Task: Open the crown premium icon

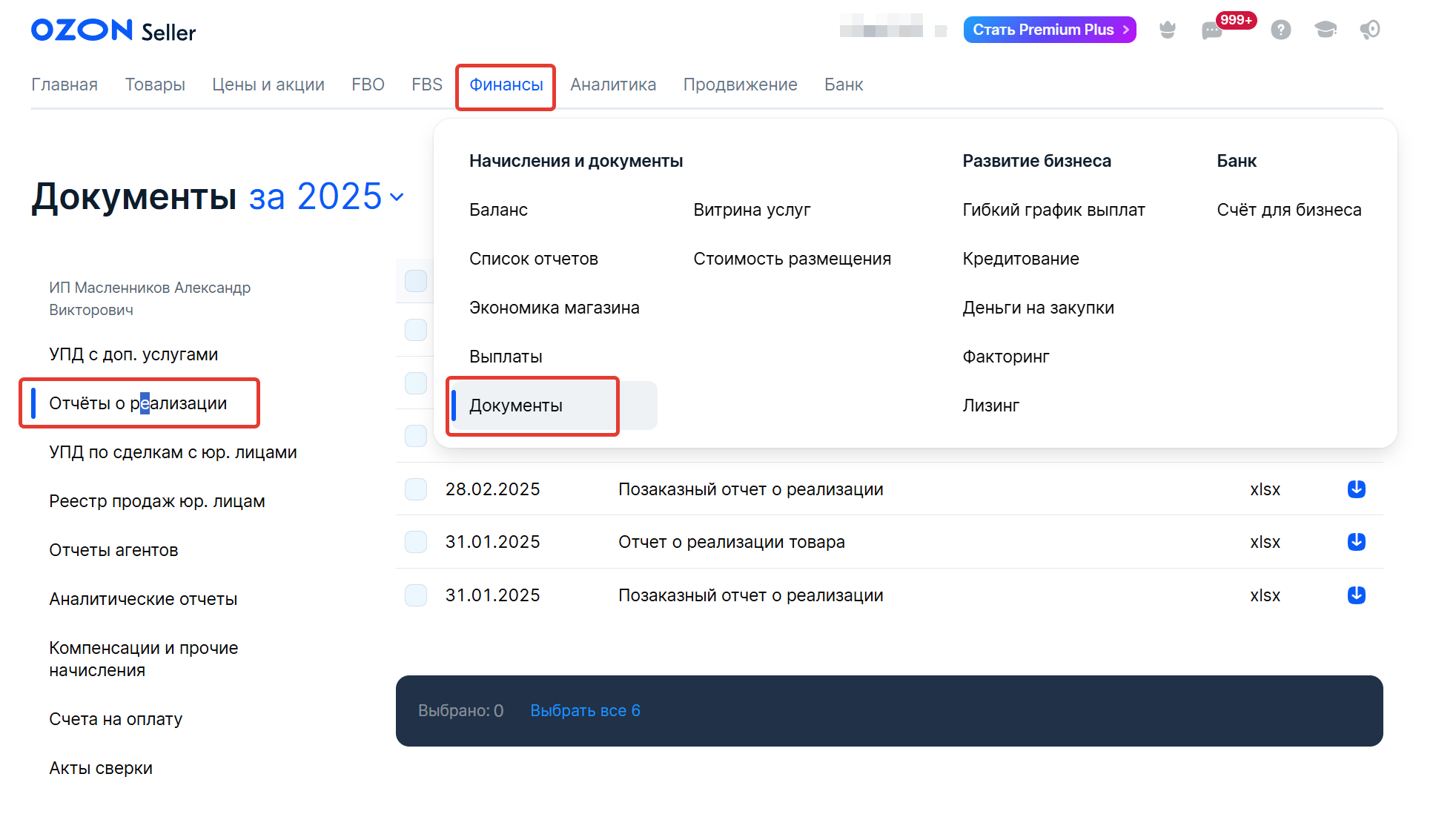Action: point(1168,30)
